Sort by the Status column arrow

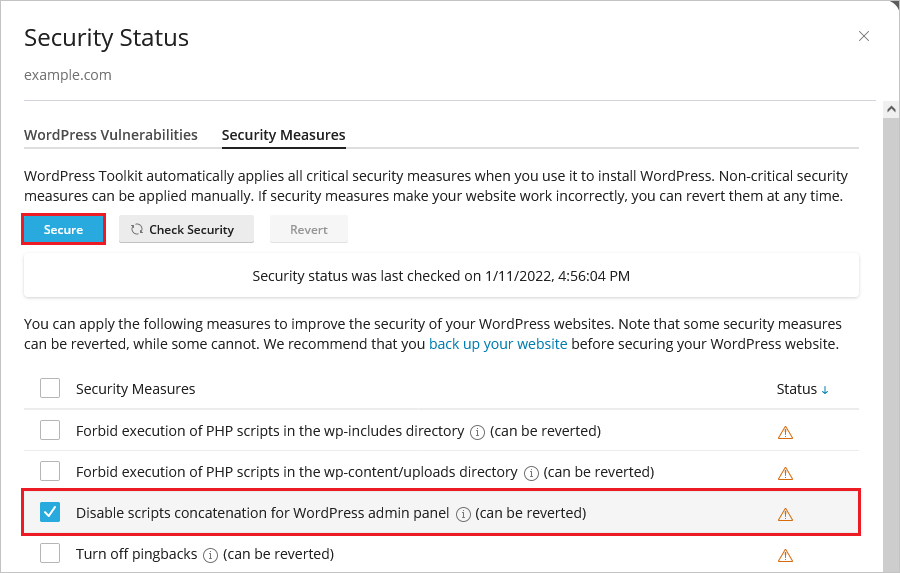click(825, 390)
